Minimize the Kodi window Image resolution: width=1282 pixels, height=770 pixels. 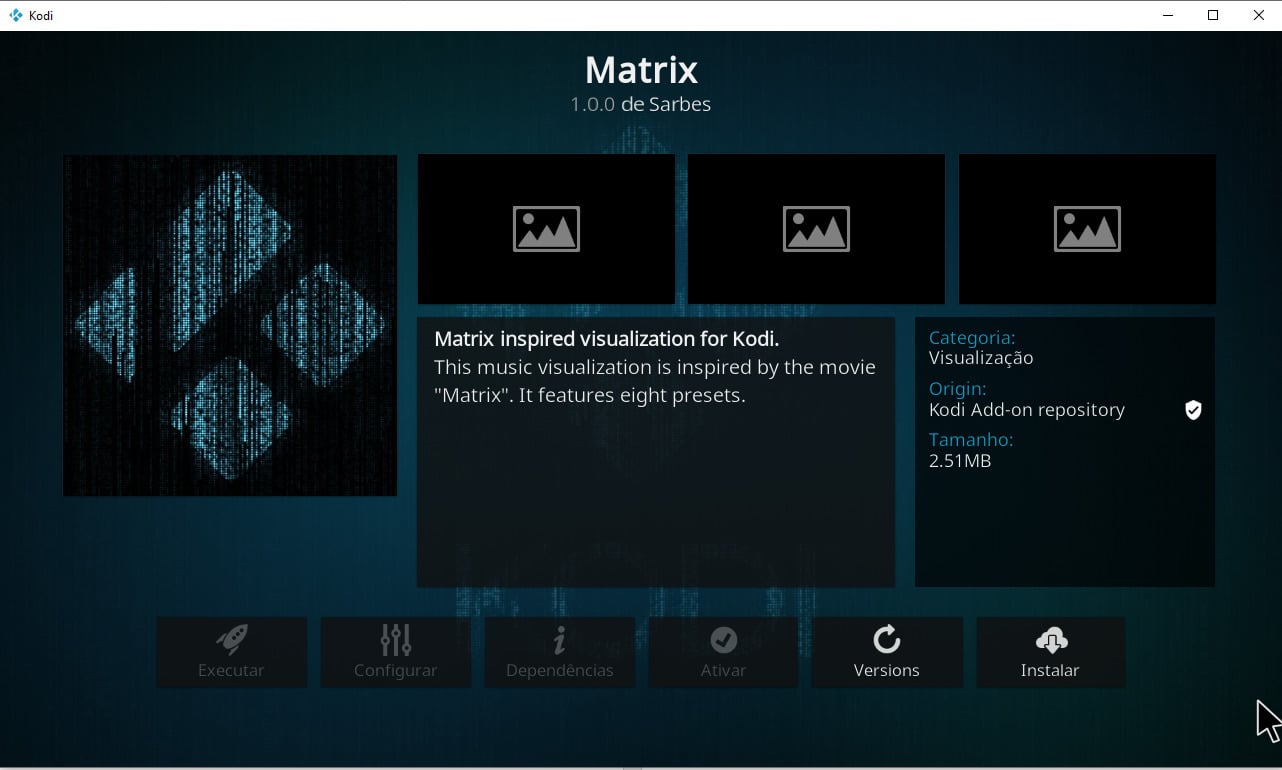(1168, 15)
